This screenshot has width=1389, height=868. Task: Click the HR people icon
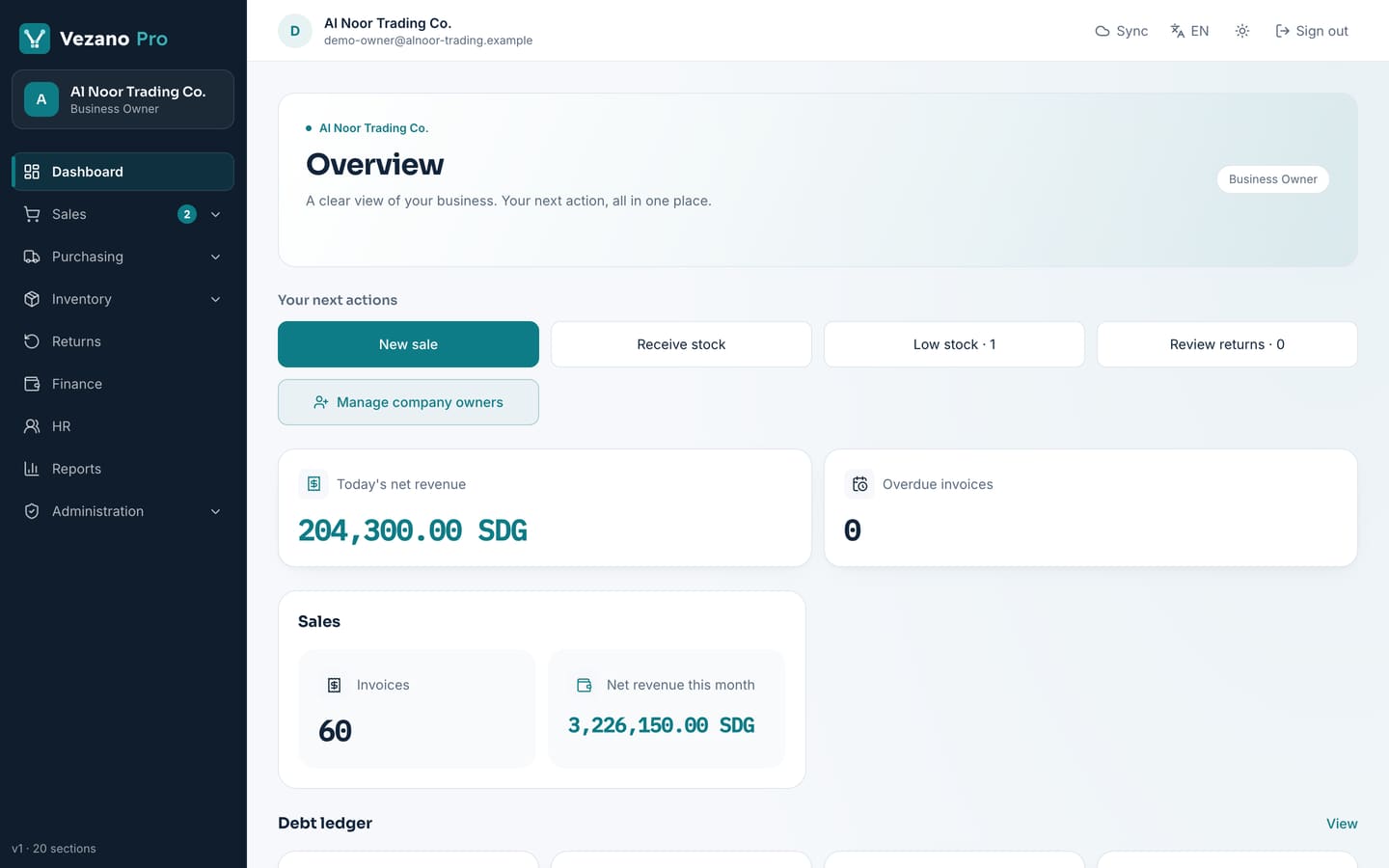point(32,426)
